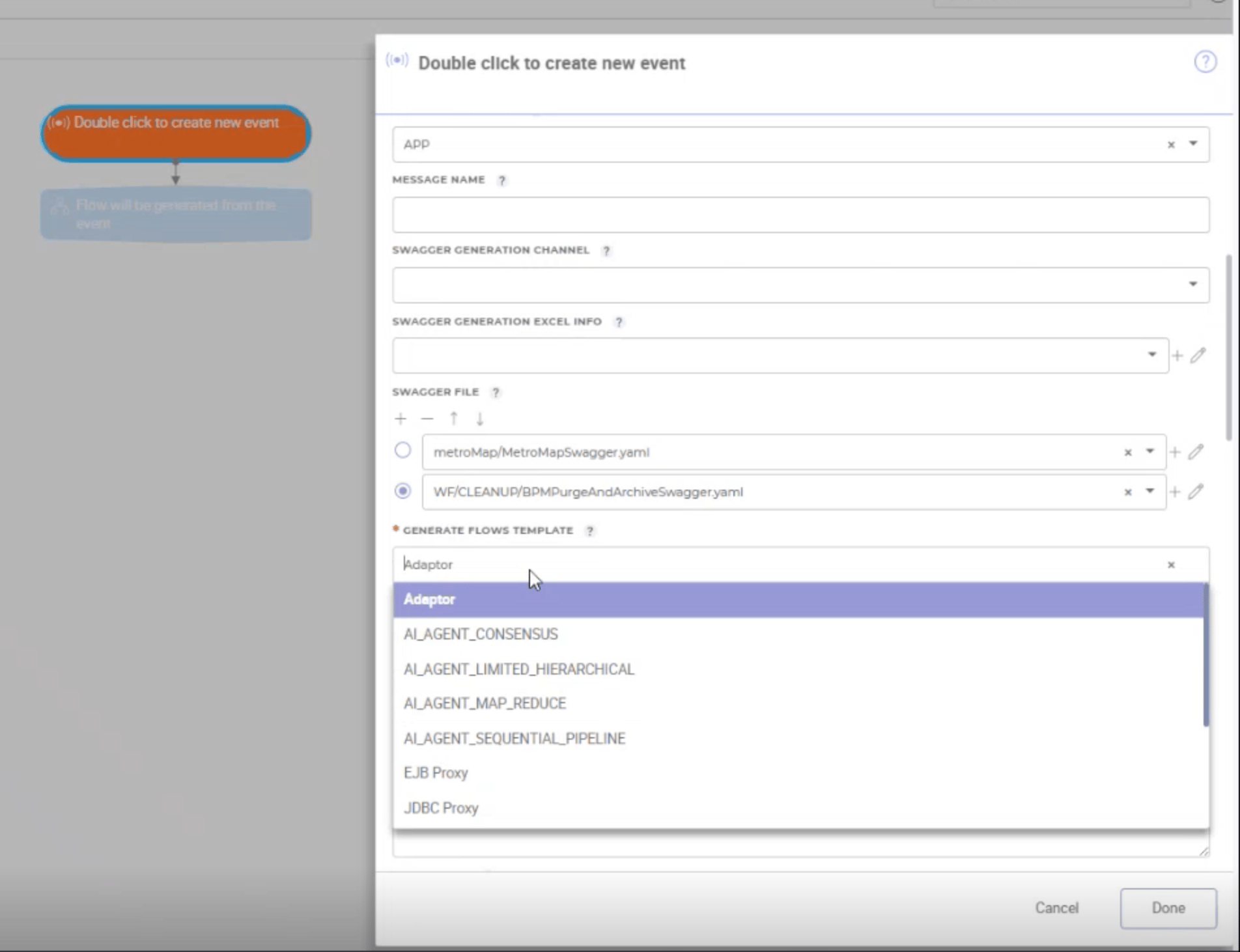This screenshot has width=1240, height=952.
Task: Select the JDBC Proxy template option
Action: pyautogui.click(x=441, y=808)
